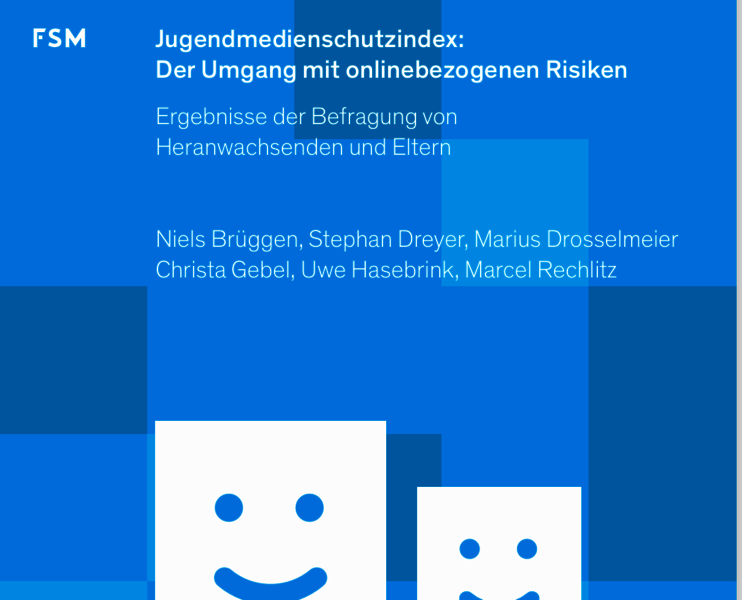Click the FSM logo
742x600 pixels.
[59, 39]
